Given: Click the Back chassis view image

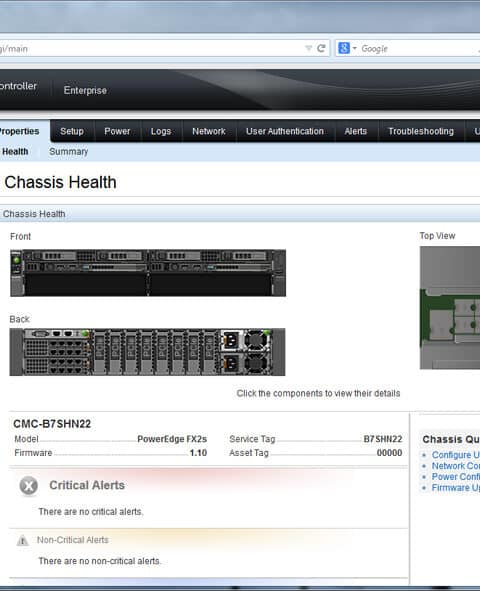Looking at the screenshot, I should click(x=147, y=352).
